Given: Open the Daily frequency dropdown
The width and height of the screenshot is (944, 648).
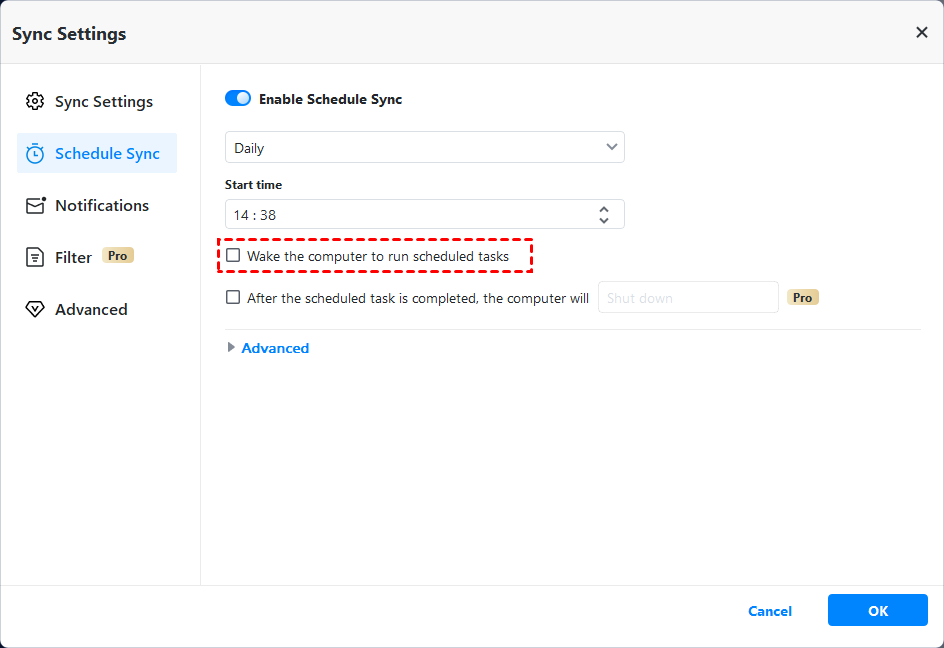Looking at the screenshot, I should coord(424,148).
